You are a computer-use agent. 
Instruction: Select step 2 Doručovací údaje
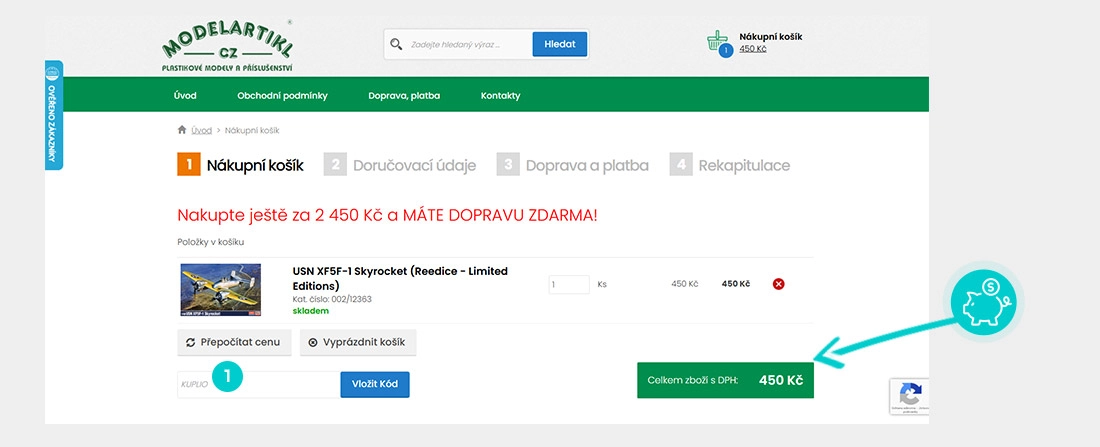[400, 166]
